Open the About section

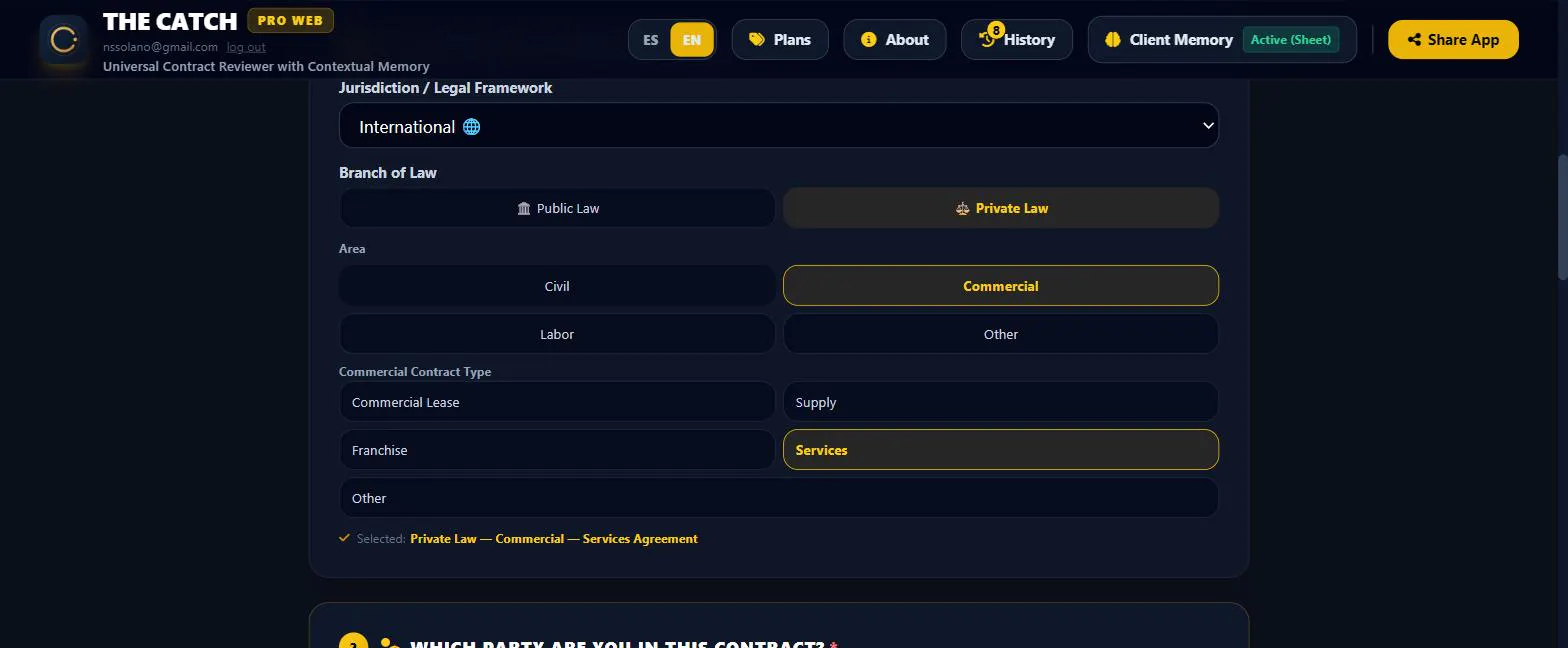point(895,40)
